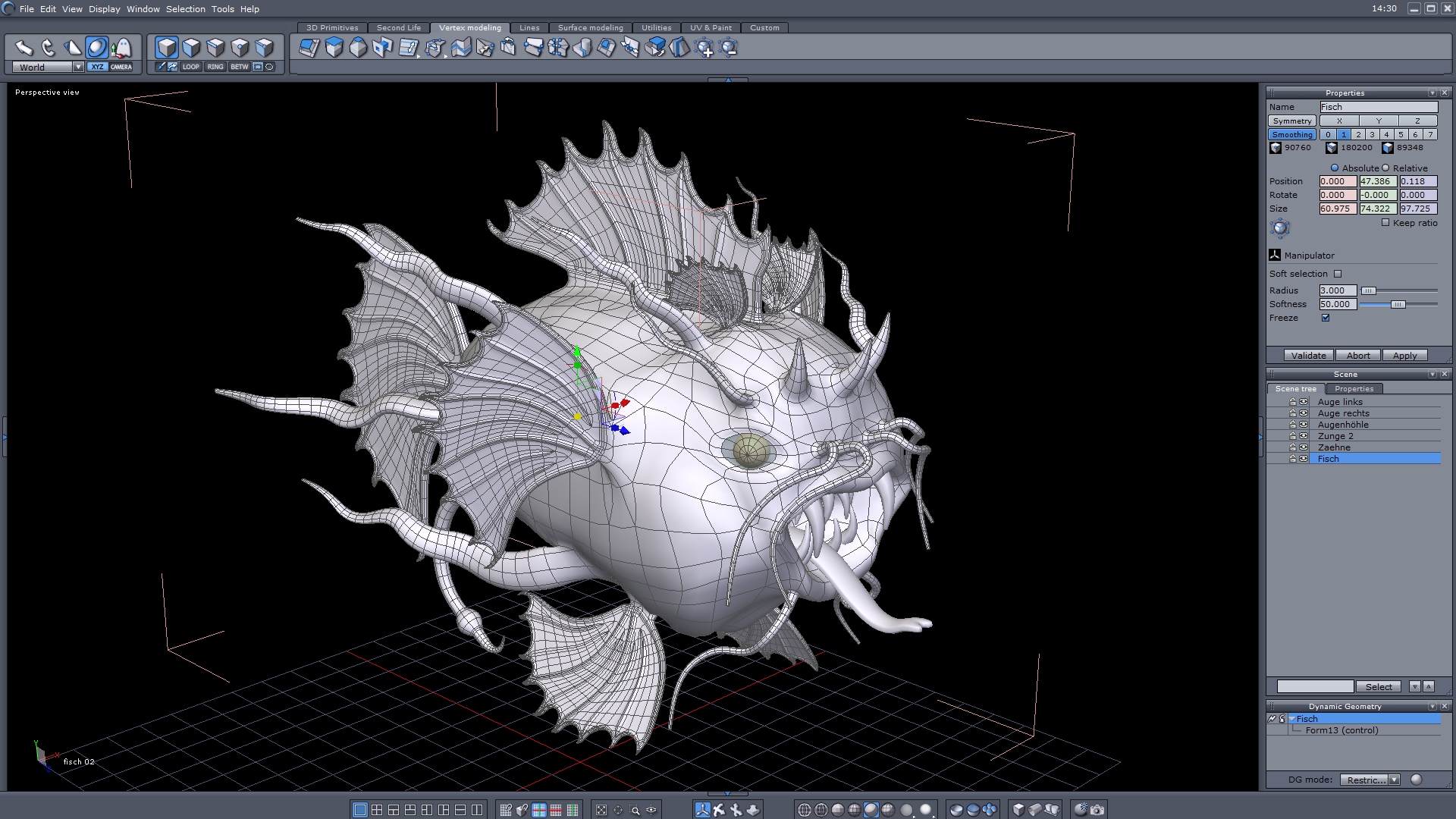Select the Relative radio button

(x=1385, y=168)
